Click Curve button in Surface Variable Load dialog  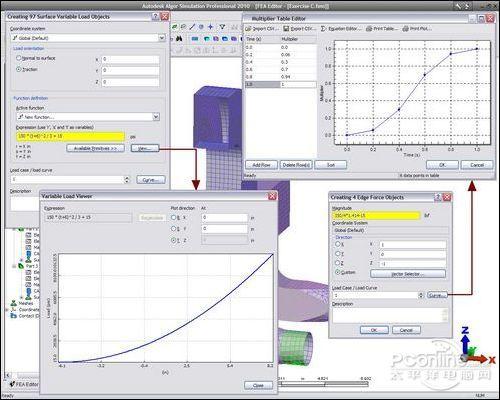(151, 180)
